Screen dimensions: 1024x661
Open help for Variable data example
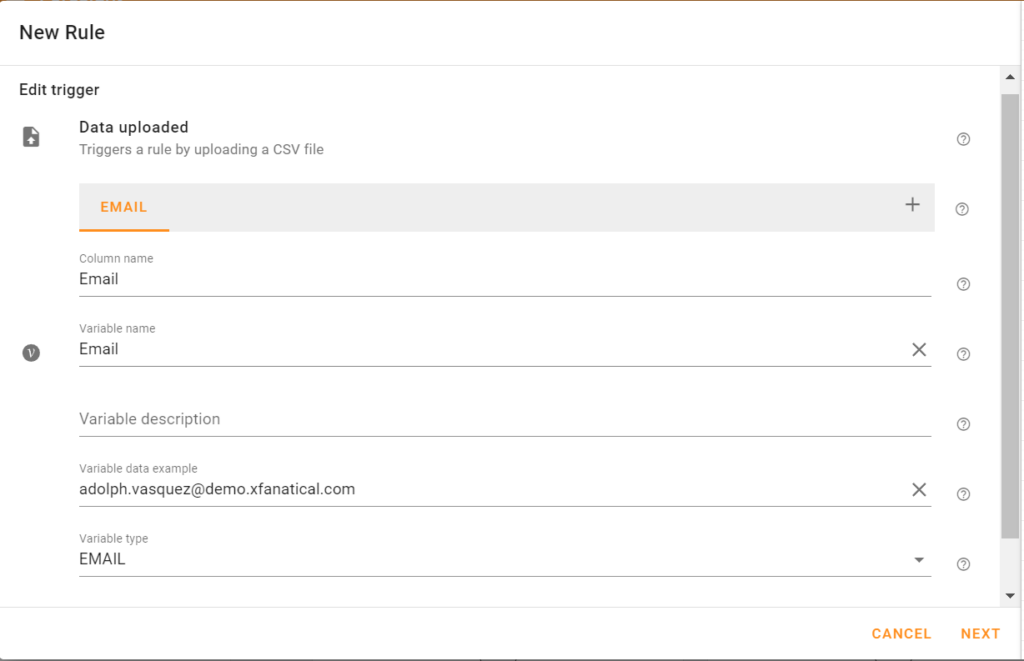click(x=962, y=494)
